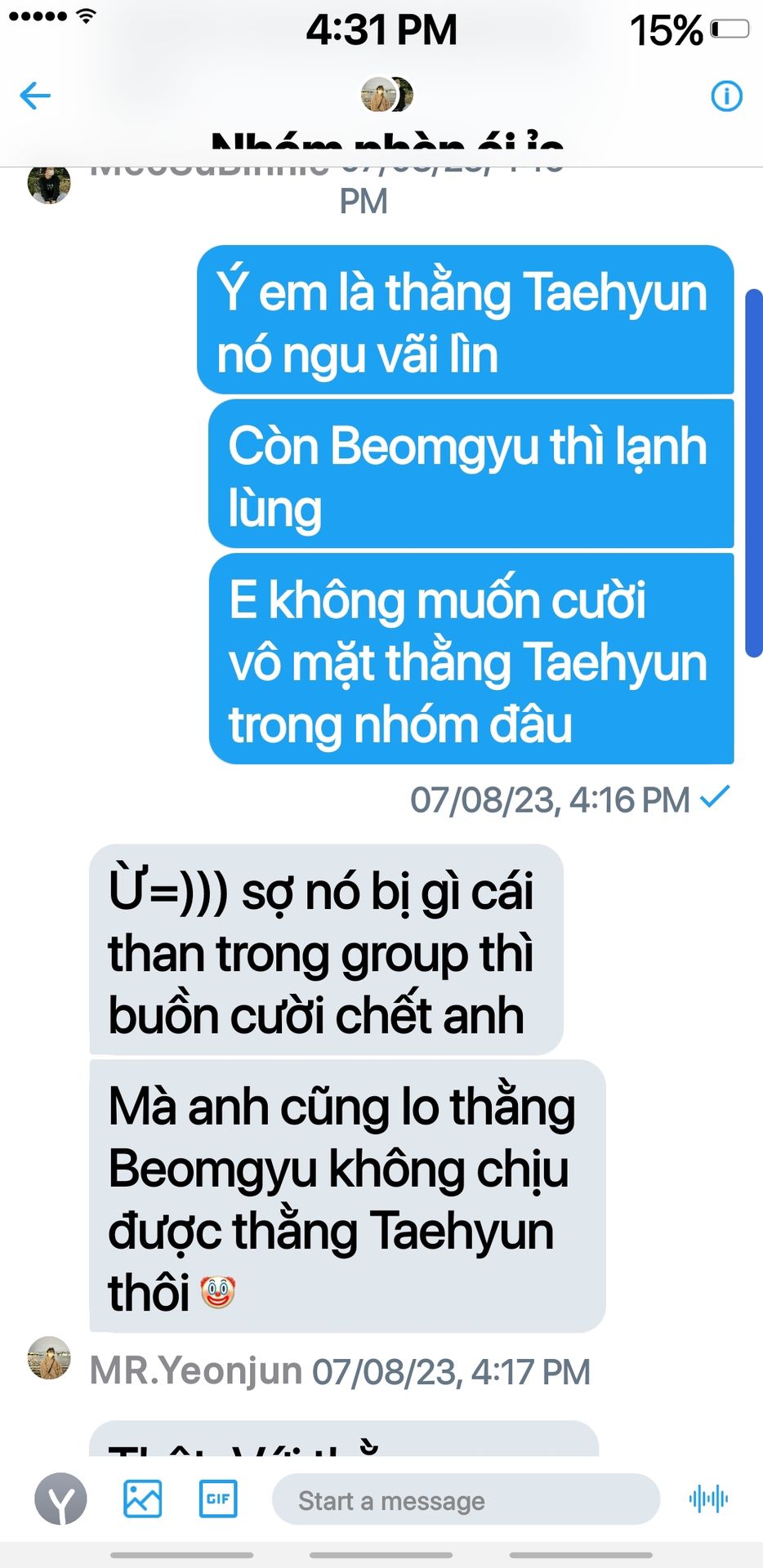Image resolution: width=763 pixels, height=1568 pixels.
Task: Tap the blue scrollbar handle
Action: pyautogui.click(x=754, y=473)
